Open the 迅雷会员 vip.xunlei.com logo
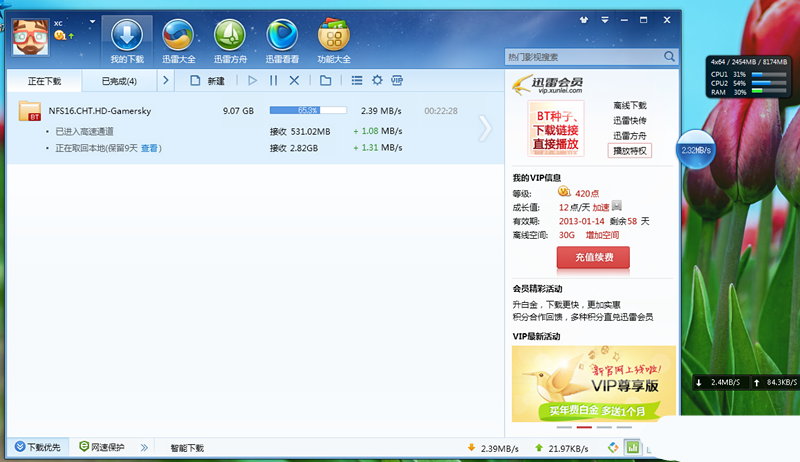Screen dimensions: 800x462 click(x=548, y=85)
